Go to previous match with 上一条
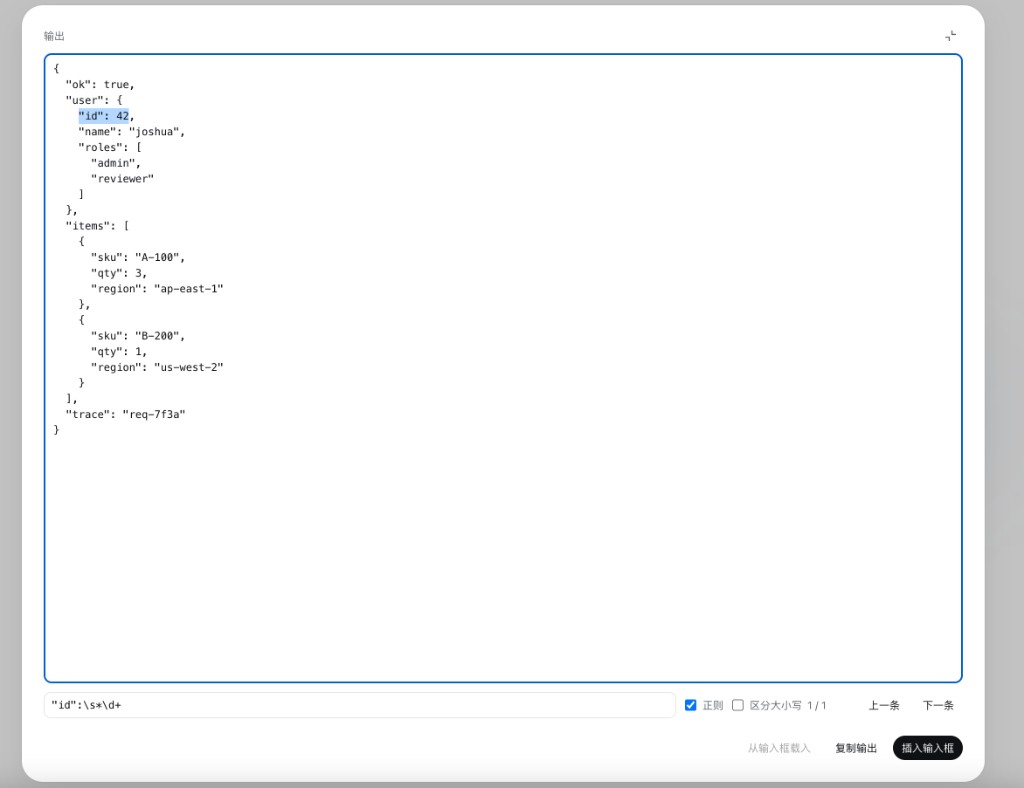The image size is (1024, 788). pyautogui.click(x=884, y=705)
